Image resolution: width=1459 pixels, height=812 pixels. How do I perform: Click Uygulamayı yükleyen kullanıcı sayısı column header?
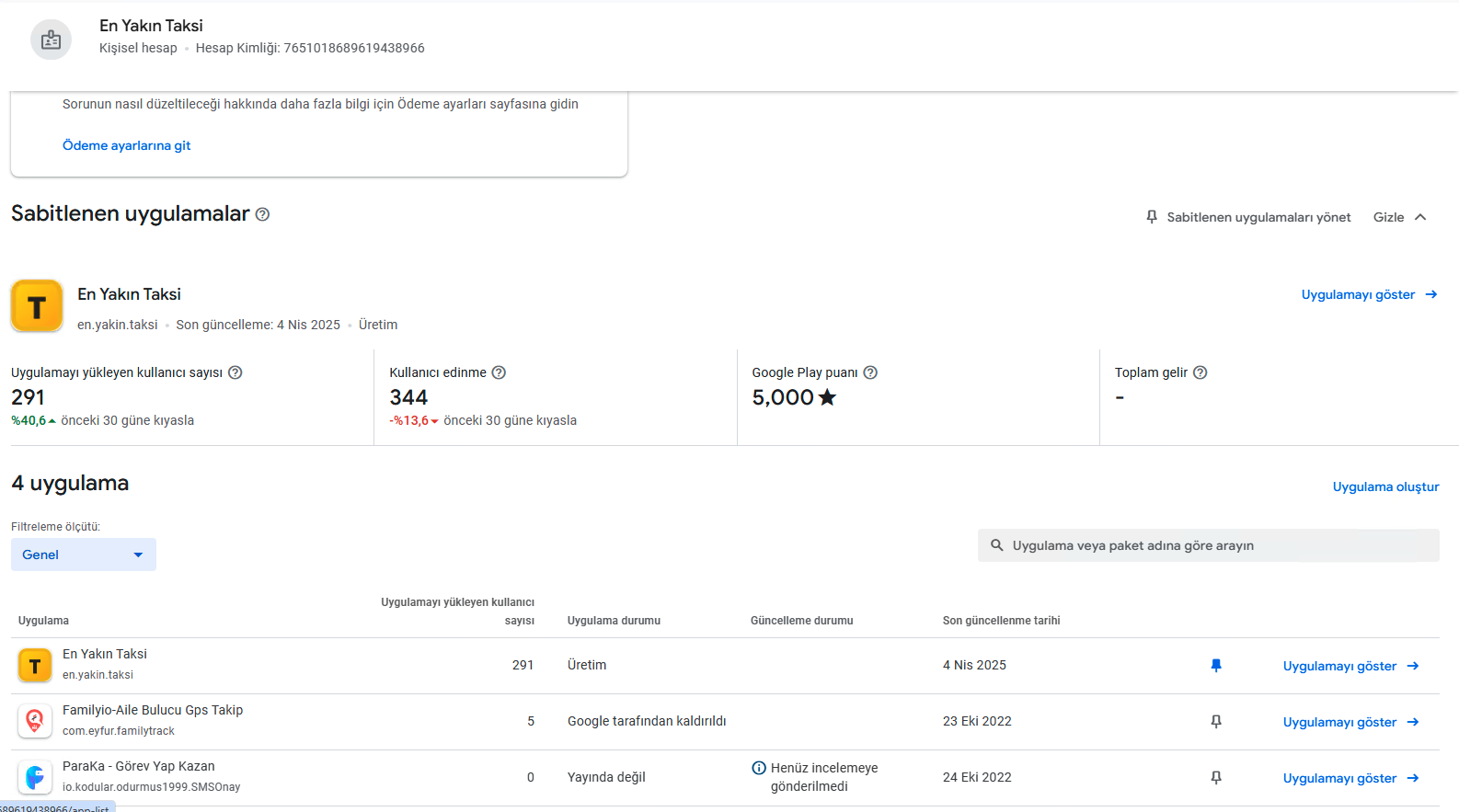[457, 612]
